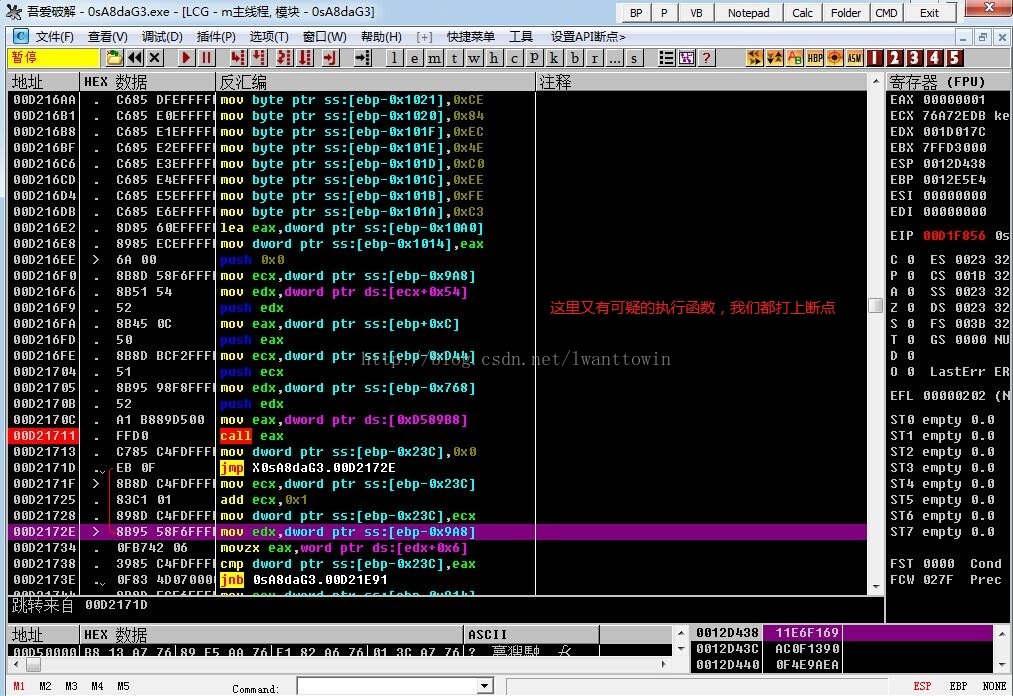The image size is (1013, 696).
Task: Open the log window with the l button
Action: pyautogui.click(x=394, y=58)
